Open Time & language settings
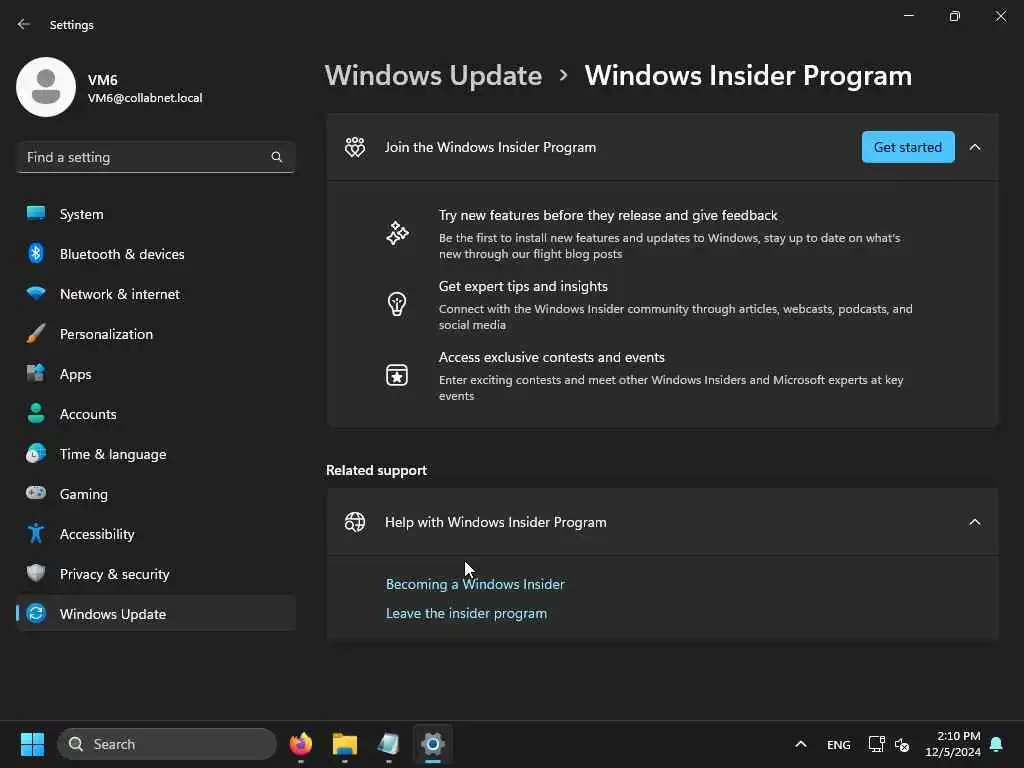1024x768 pixels. click(x=156, y=454)
